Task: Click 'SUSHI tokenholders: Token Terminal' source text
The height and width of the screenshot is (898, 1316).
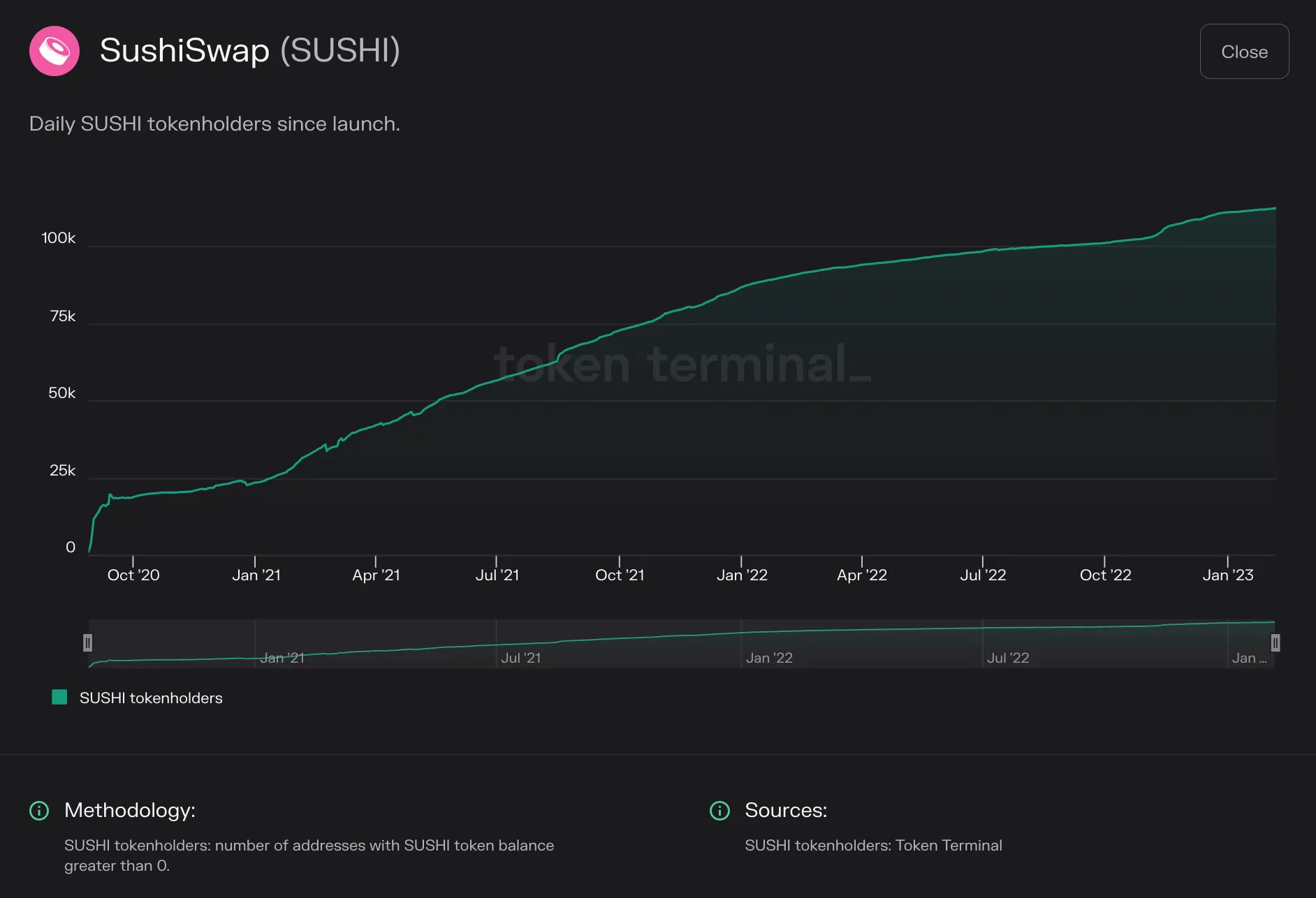Action: pos(873,846)
